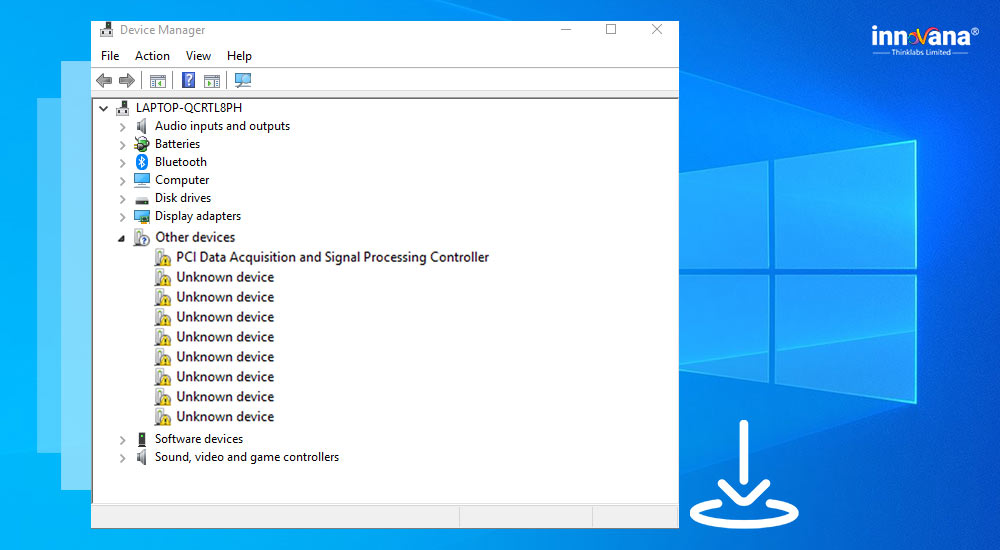Maximize the Device Manager window

click(611, 29)
